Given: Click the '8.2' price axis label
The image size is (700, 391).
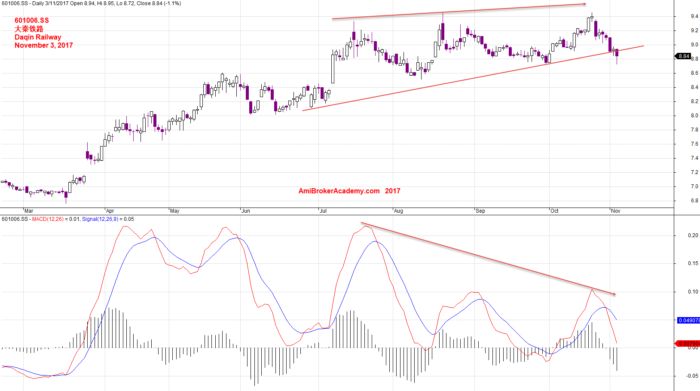Looking at the screenshot, I should (x=694, y=101).
